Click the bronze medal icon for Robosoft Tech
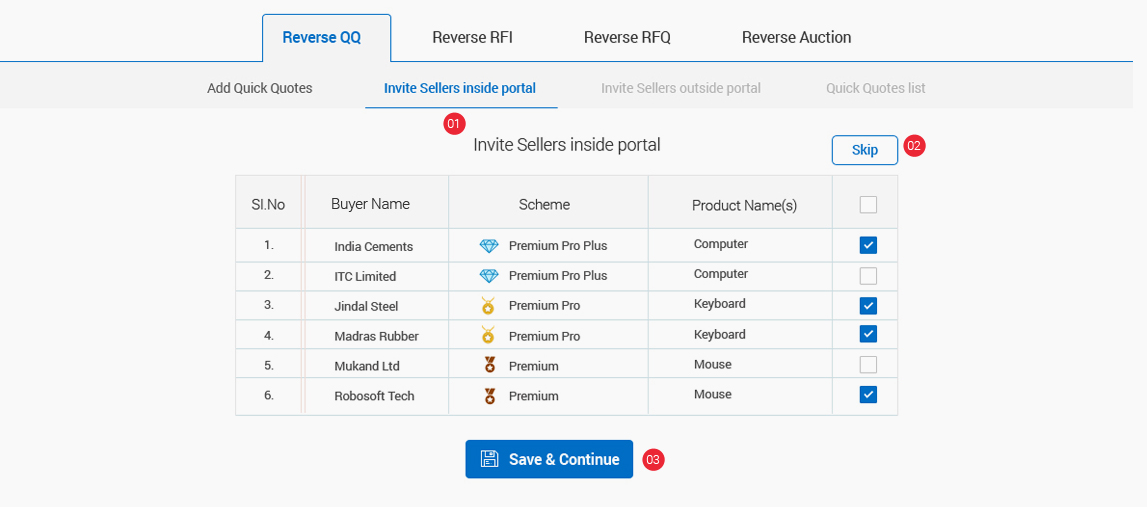This screenshot has width=1147, height=507. (489, 396)
